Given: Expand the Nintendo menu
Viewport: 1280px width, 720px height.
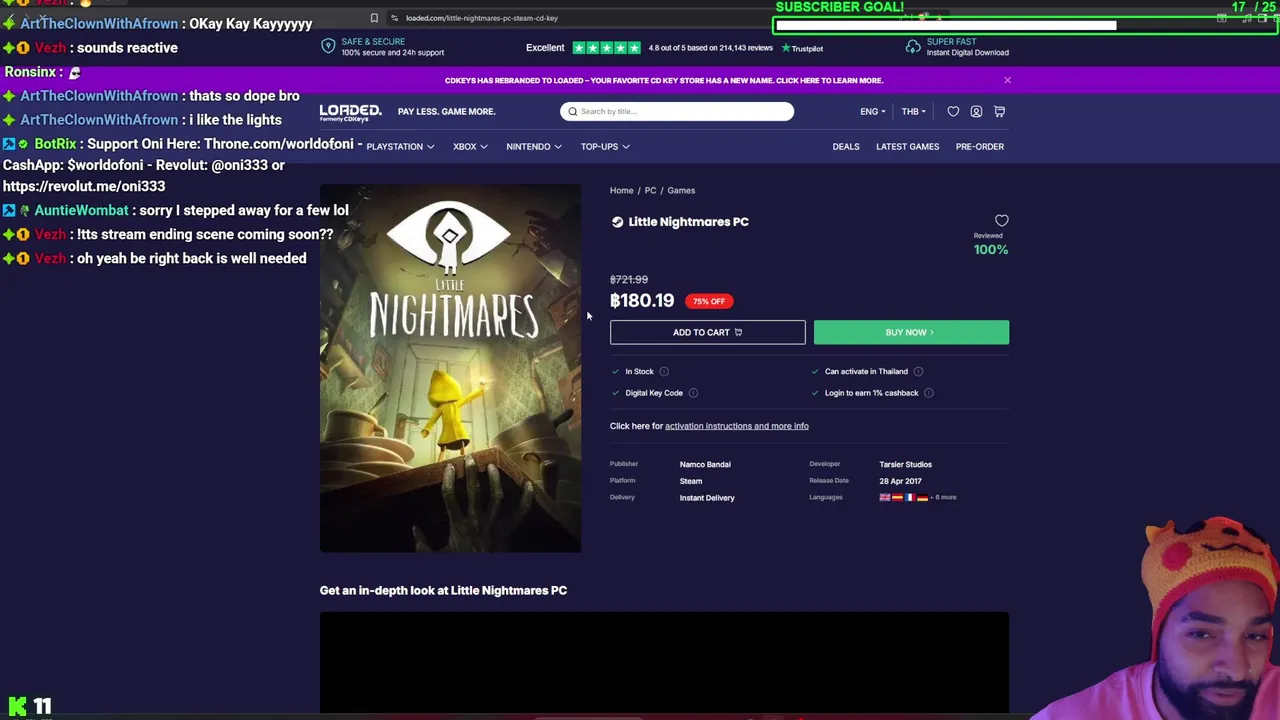Looking at the screenshot, I should tap(533, 146).
